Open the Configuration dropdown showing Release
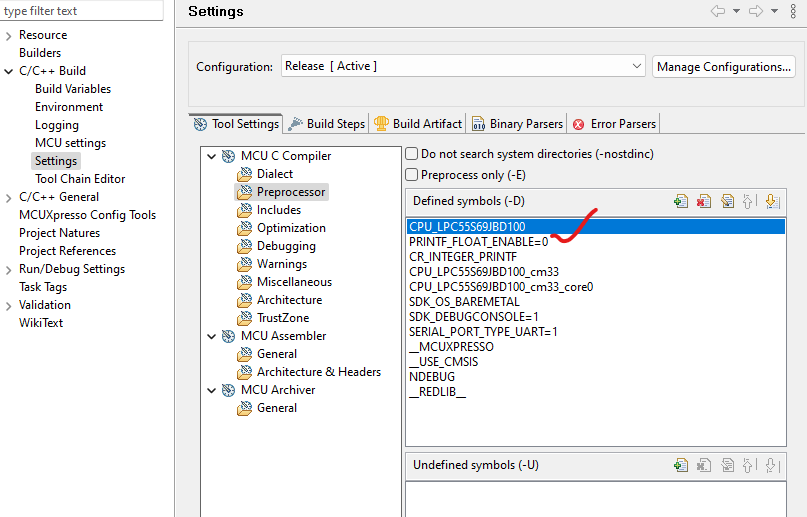Viewport: 807px width, 517px height. tap(463, 66)
